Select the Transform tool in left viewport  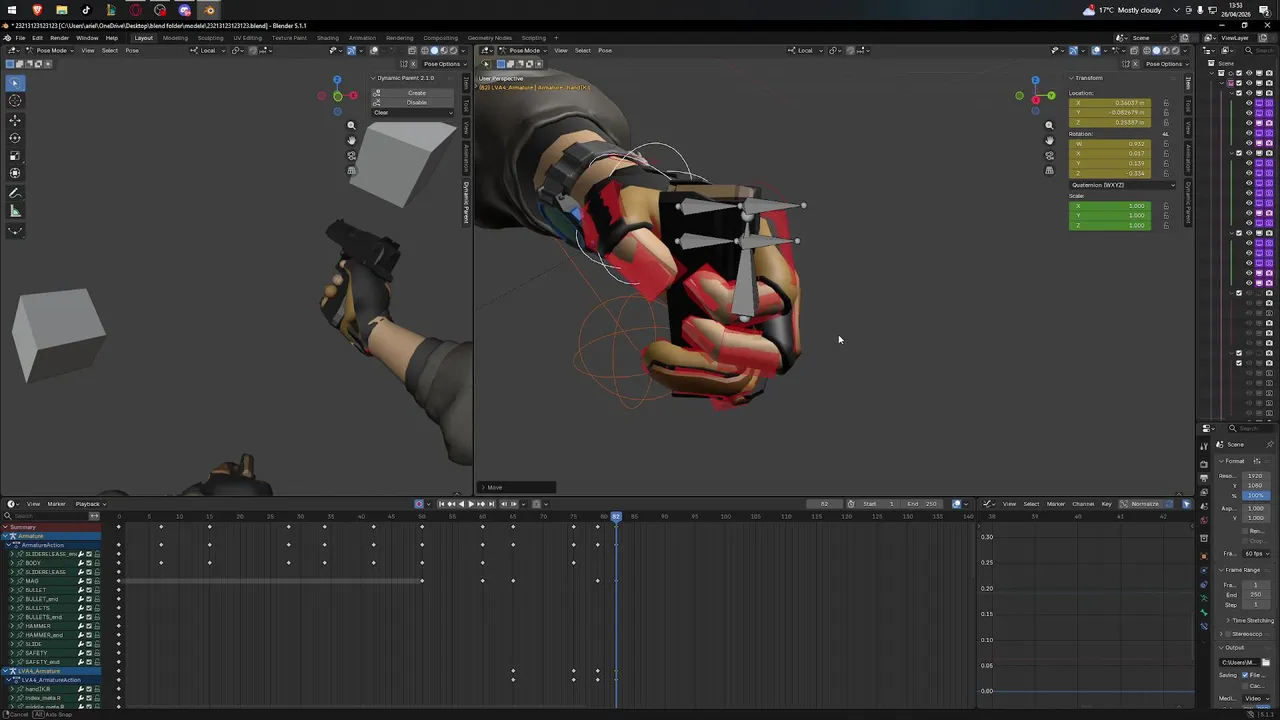(15, 174)
